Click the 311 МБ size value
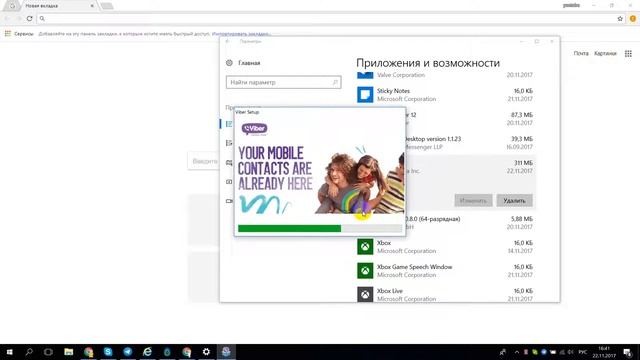Image resolution: width=640 pixels, height=360 pixels. pos(523,163)
